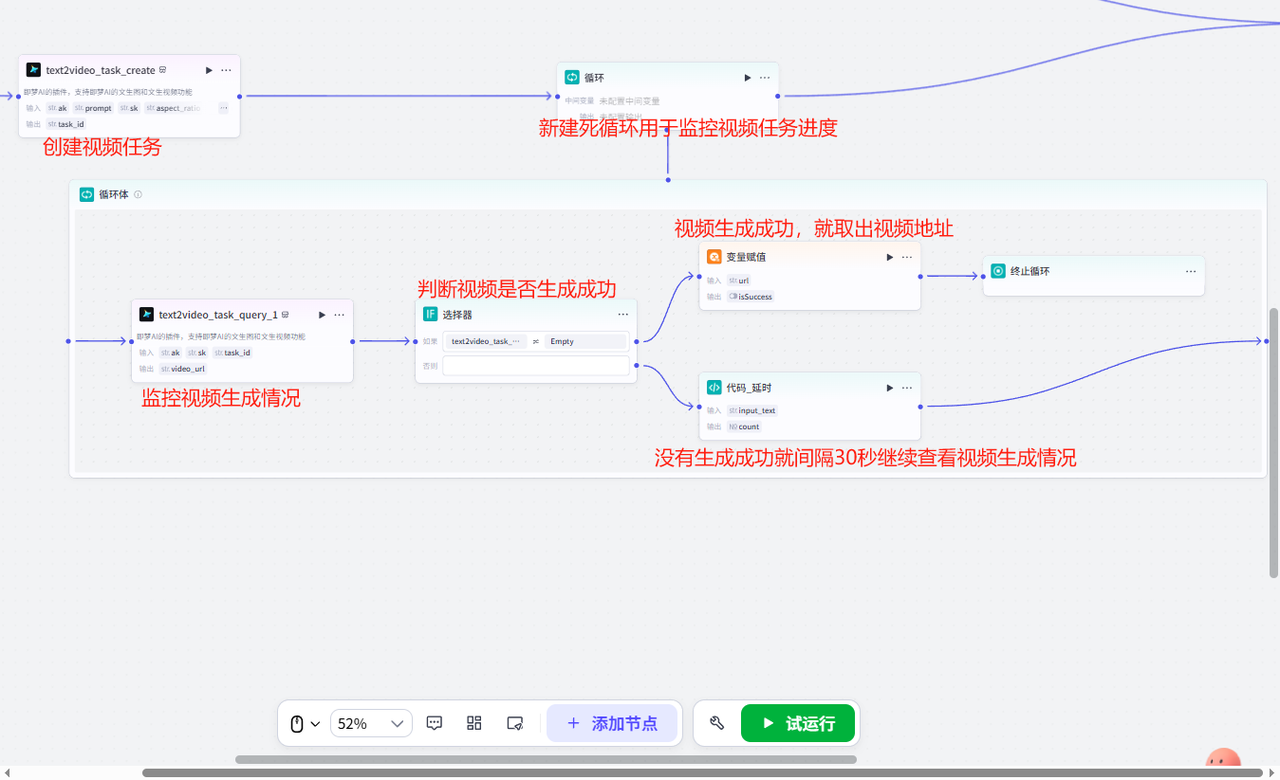The width and height of the screenshot is (1280, 780).
Task: Open more options on text2video_task_query_1
Action: [x=339, y=314]
